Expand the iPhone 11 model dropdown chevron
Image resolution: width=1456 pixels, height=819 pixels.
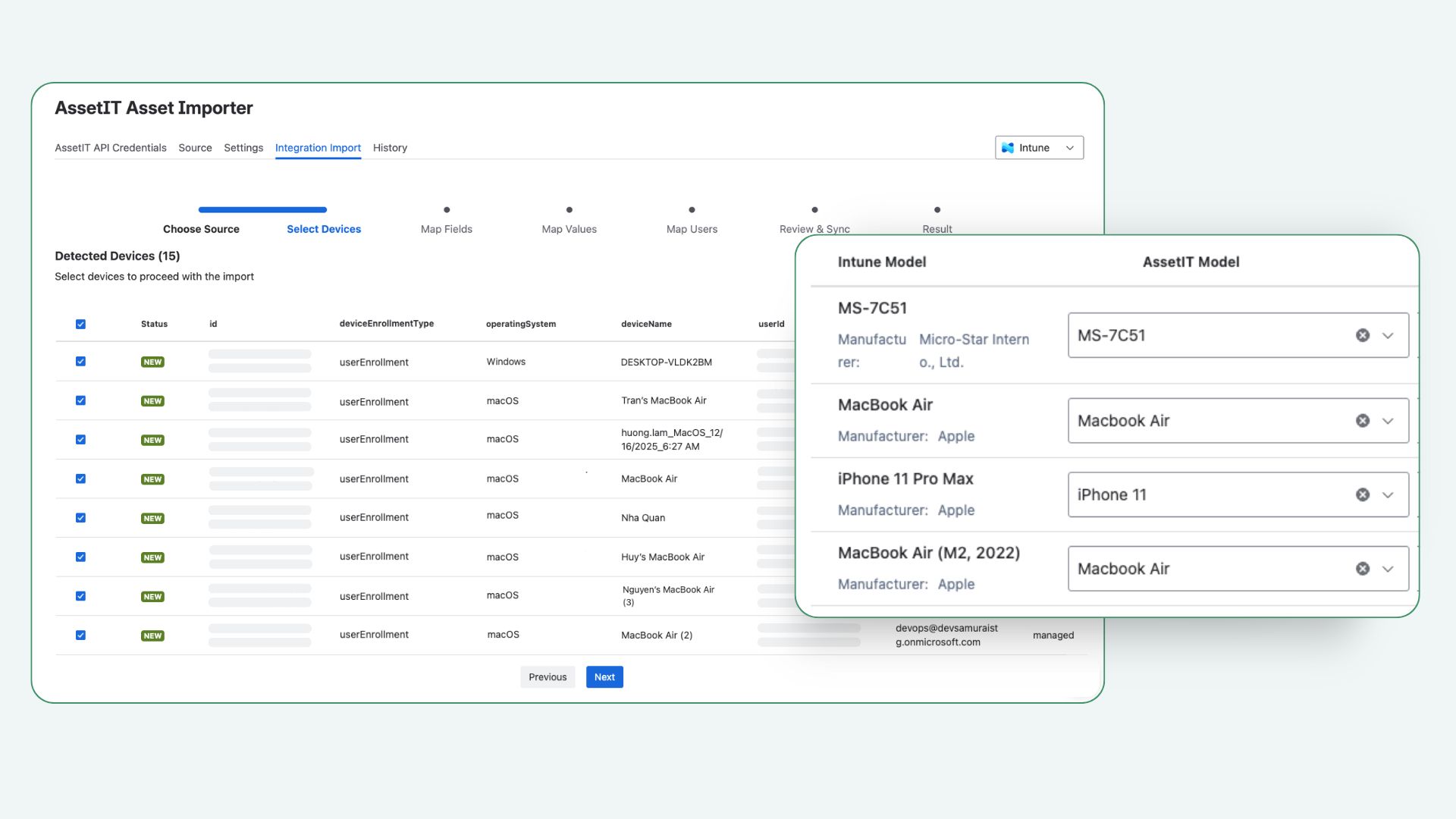pyautogui.click(x=1388, y=494)
